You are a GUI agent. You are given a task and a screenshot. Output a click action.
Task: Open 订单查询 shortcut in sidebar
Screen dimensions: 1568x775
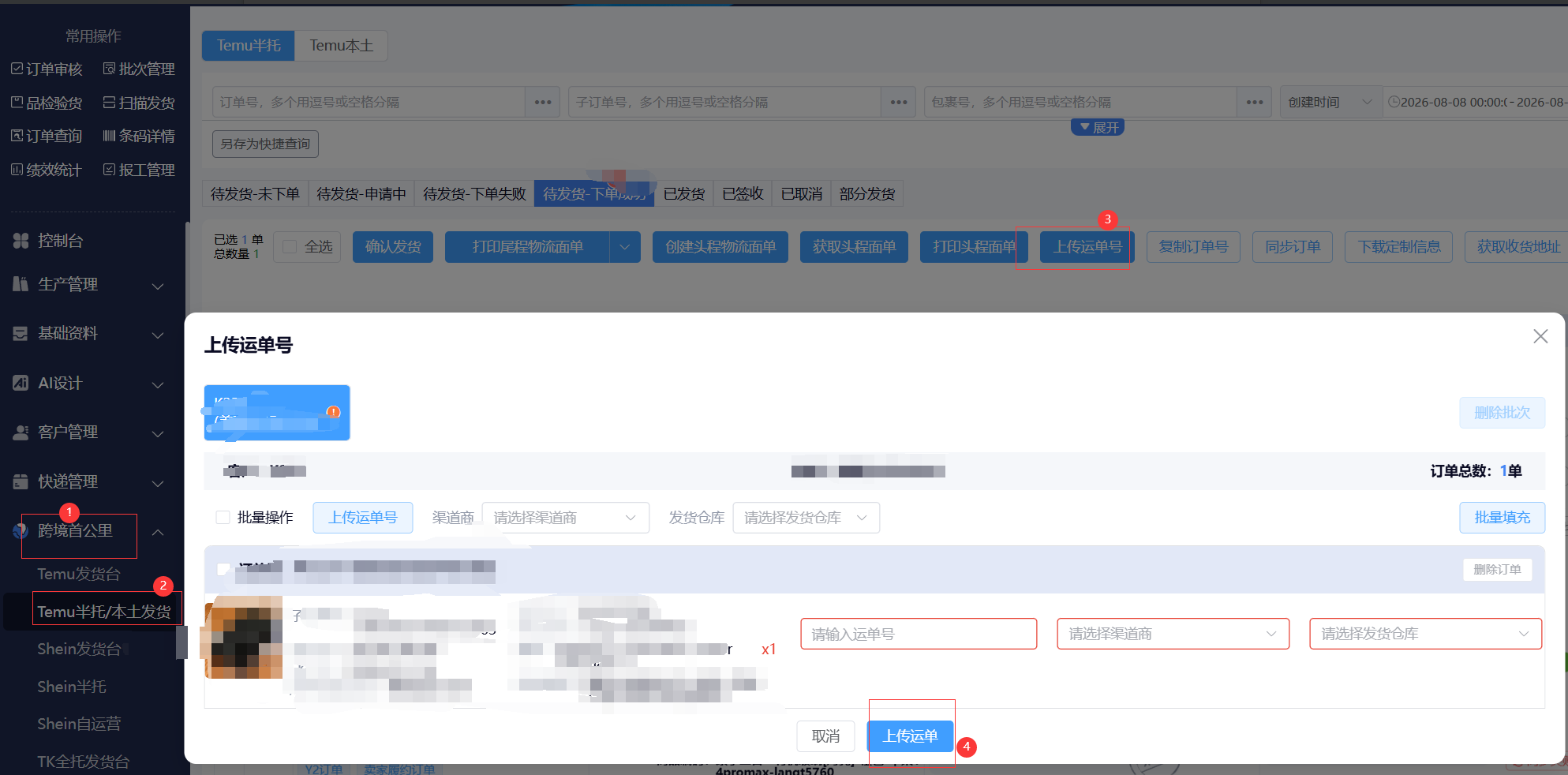pos(47,137)
